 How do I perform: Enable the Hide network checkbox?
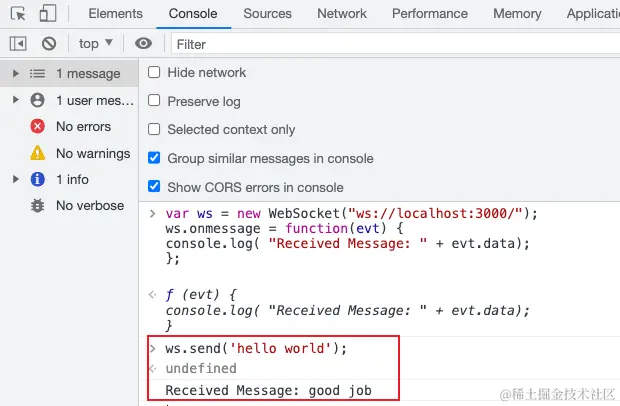point(154,72)
